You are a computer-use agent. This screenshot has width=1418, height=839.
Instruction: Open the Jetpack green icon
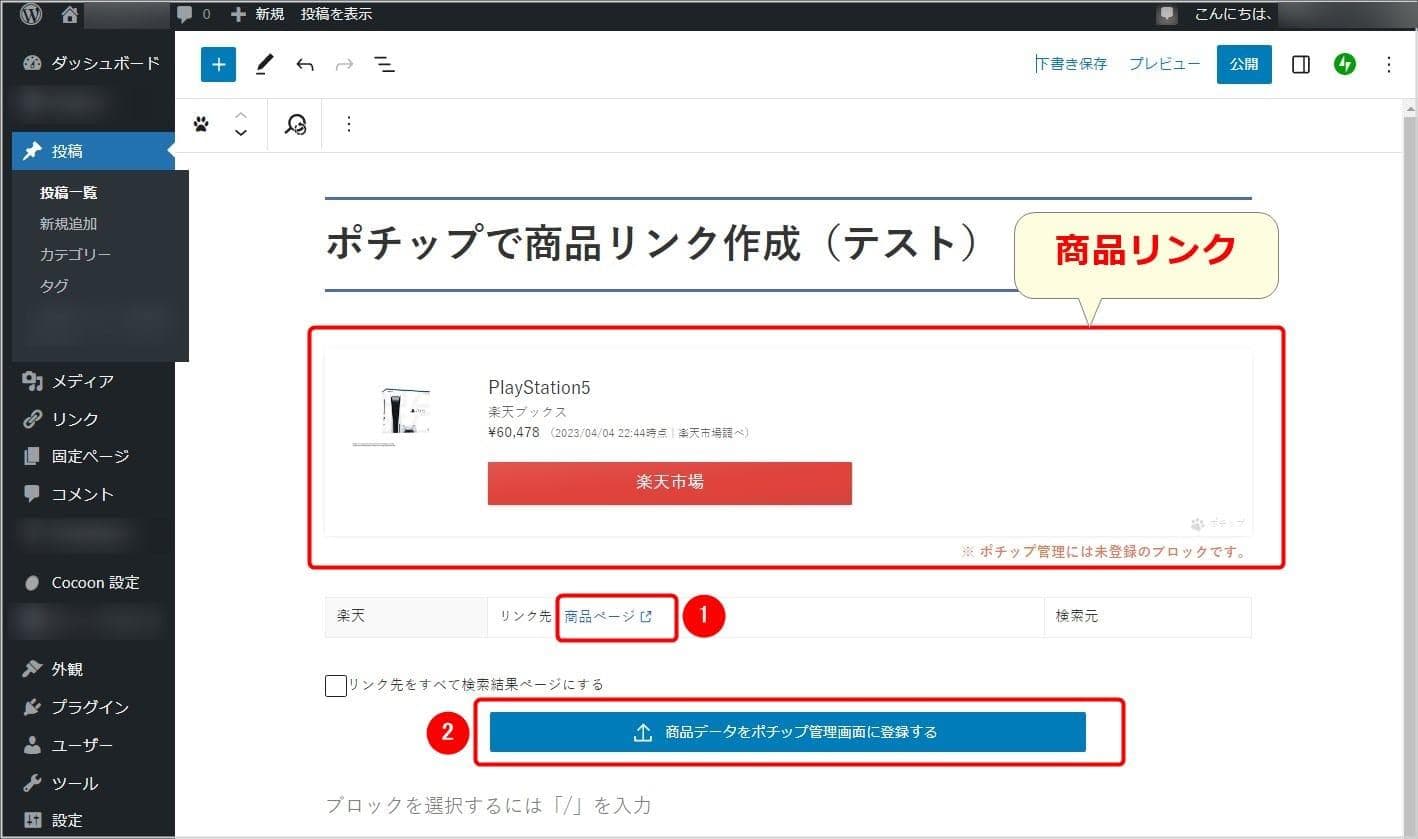click(x=1345, y=64)
